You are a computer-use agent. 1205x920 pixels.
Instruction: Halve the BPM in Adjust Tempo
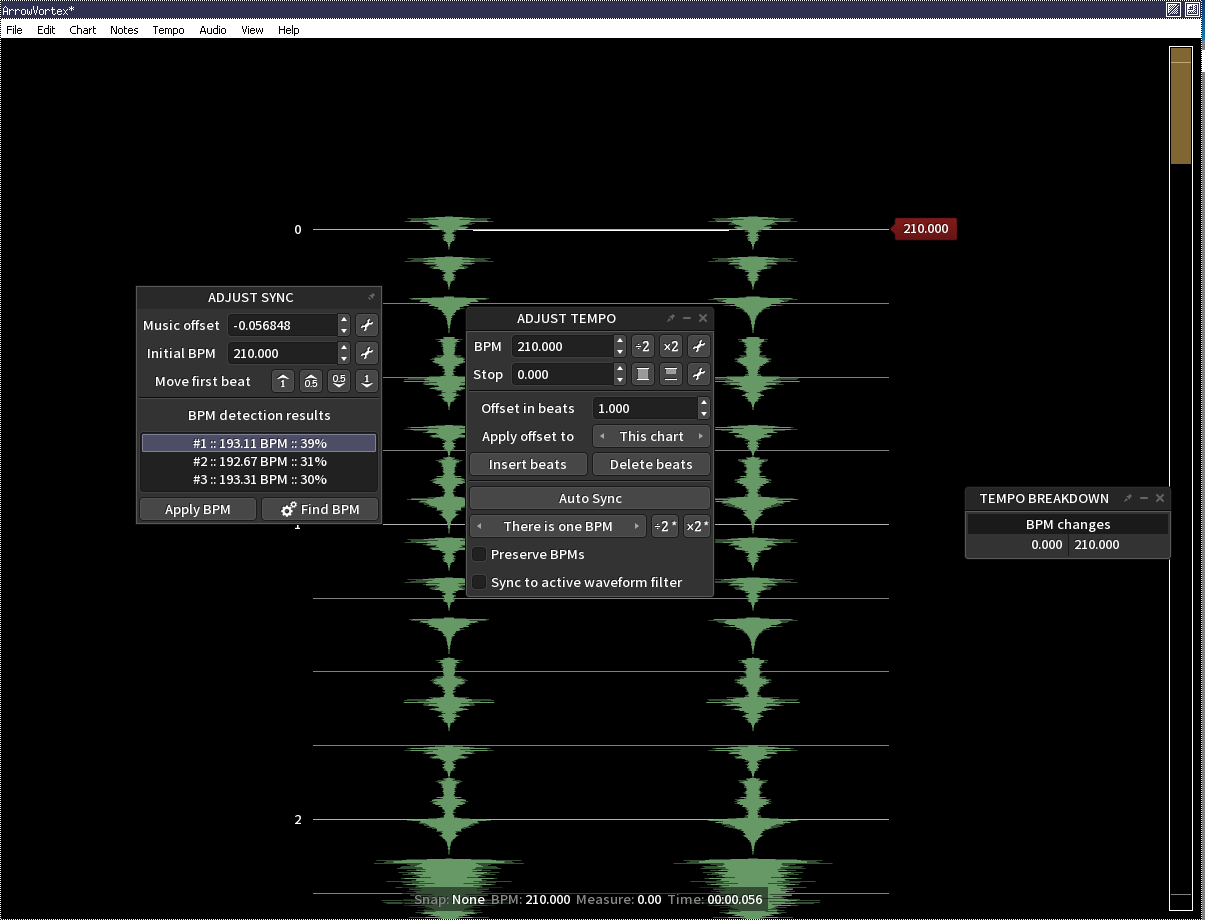pyautogui.click(x=642, y=346)
